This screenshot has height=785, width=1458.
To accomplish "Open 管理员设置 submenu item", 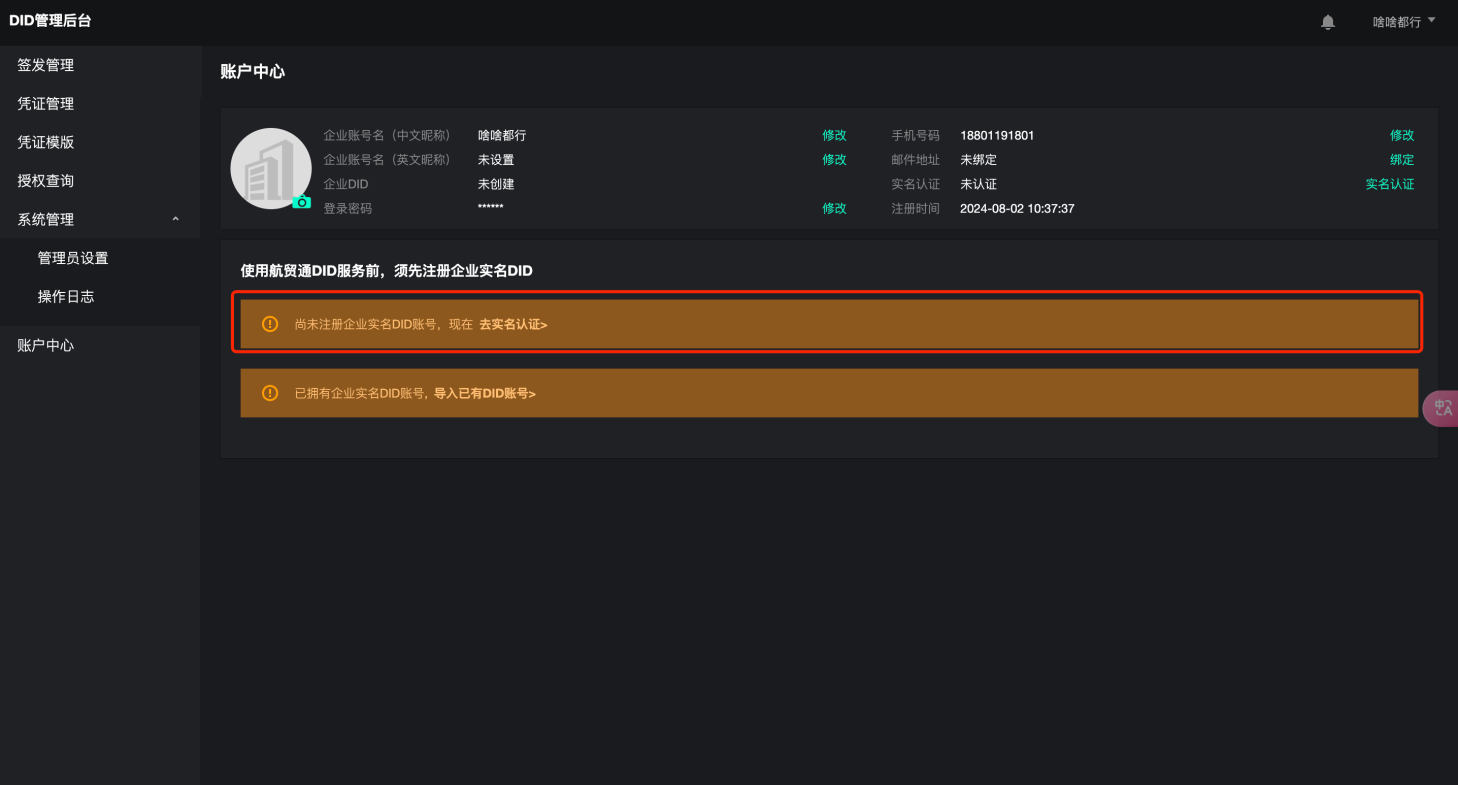I will (x=73, y=258).
